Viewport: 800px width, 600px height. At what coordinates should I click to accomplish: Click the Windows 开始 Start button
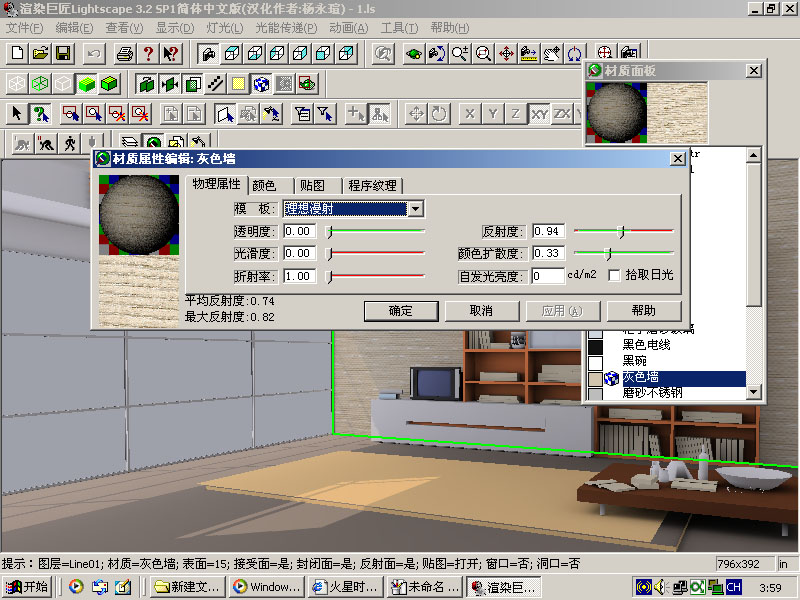pos(27,587)
